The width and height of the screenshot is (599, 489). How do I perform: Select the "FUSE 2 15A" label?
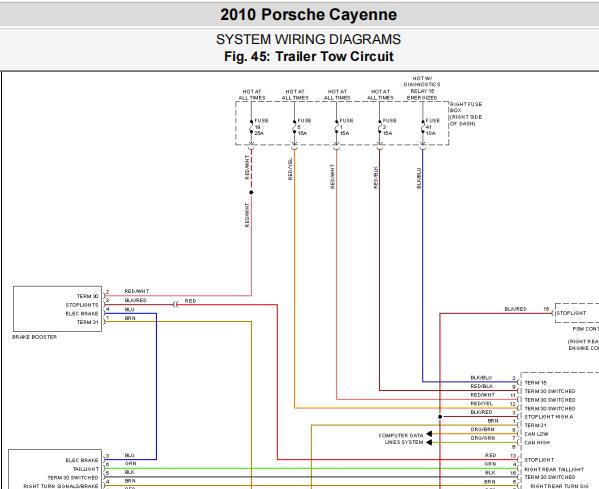(390, 127)
